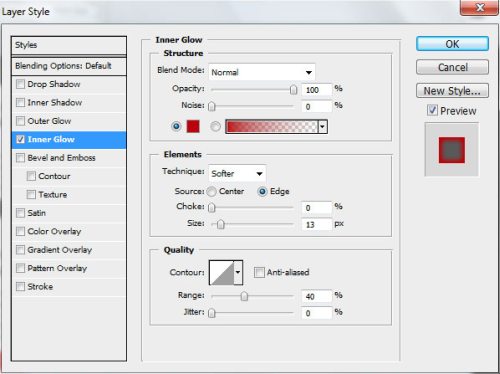This screenshot has width=500, height=374.
Task: Click the Range slider handle
Action: [x=244, y=296]
